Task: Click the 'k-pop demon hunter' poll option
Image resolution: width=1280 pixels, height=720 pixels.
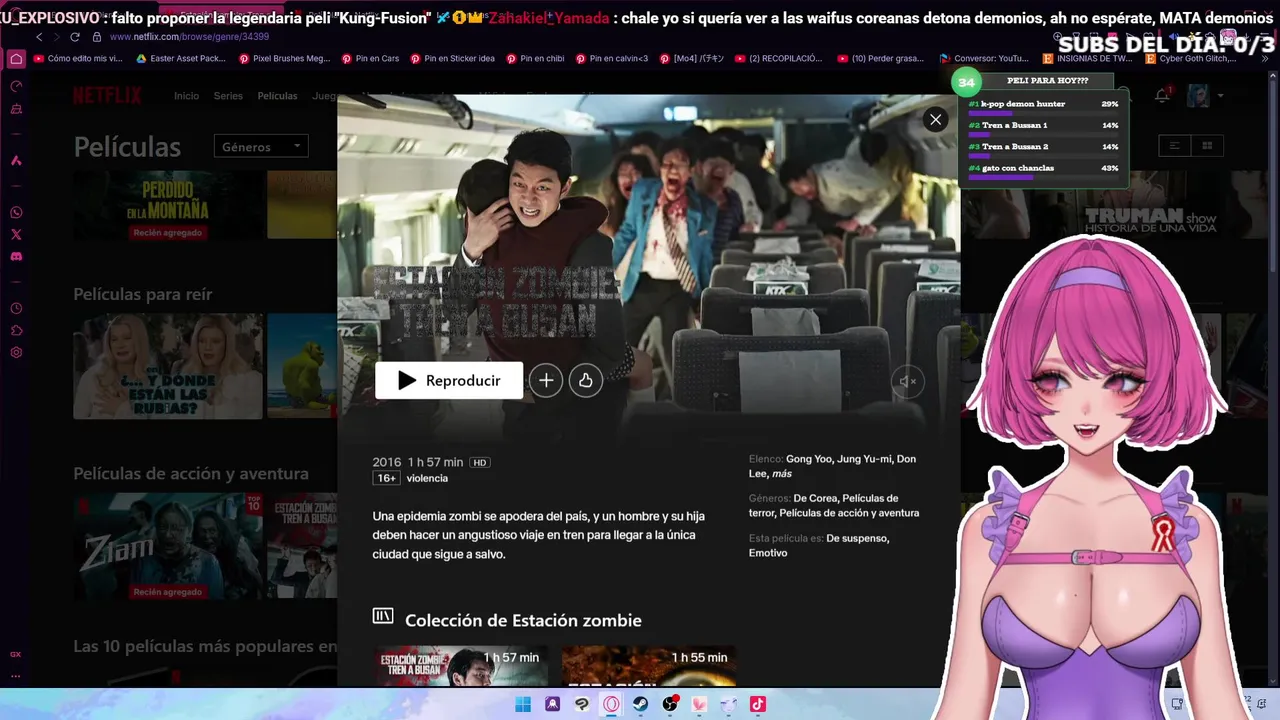Action: 1043,105
